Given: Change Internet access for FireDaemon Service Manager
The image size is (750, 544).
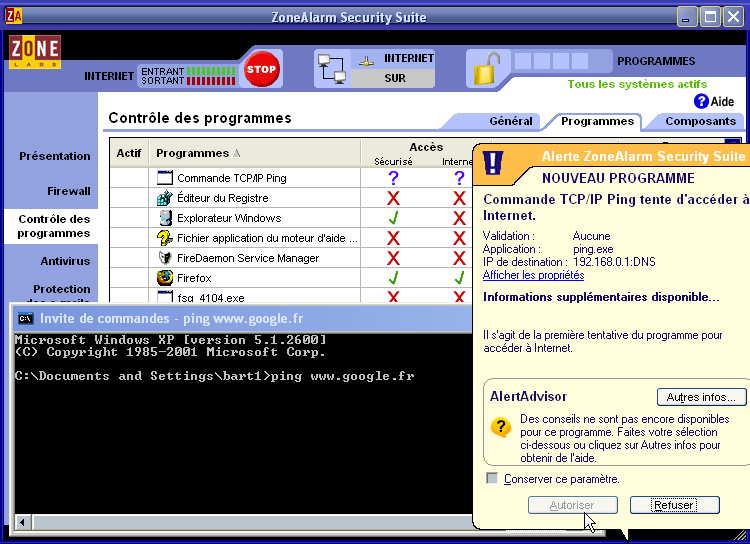Looking at the screenshot, I should click(x=459, y=258).
